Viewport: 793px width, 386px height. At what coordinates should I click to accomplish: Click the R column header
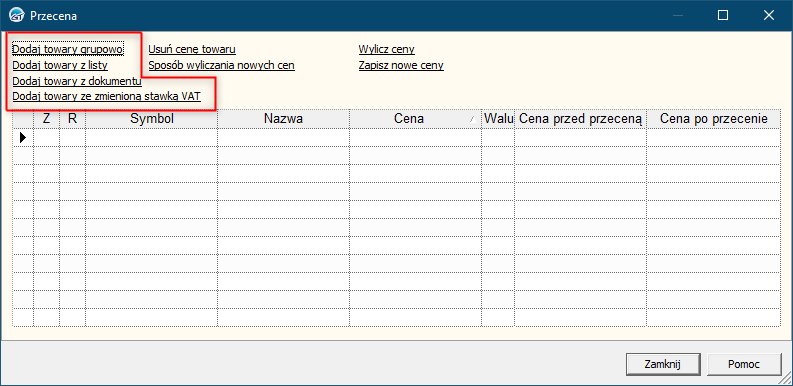(72, 119)
